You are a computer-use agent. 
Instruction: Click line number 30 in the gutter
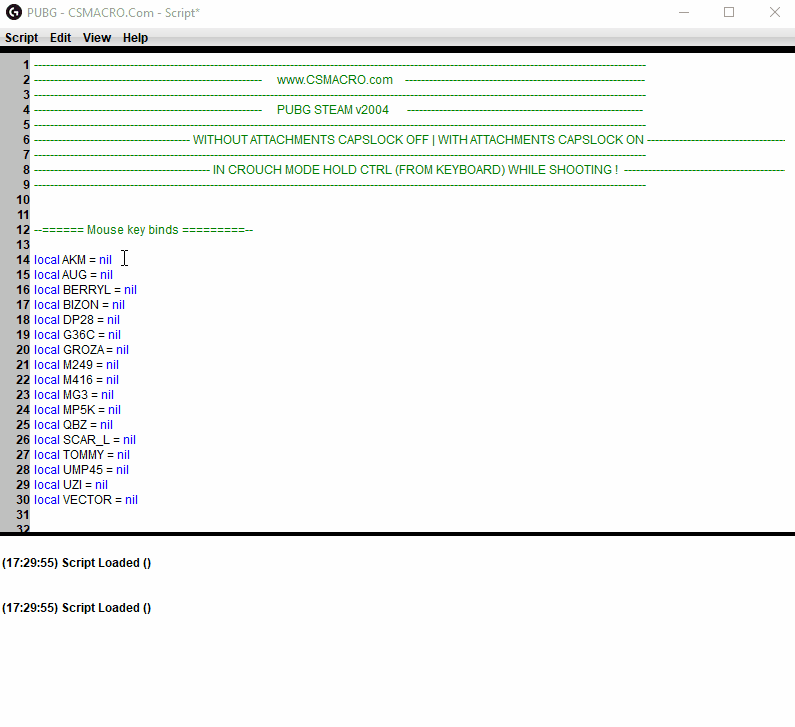click(23, 500)
